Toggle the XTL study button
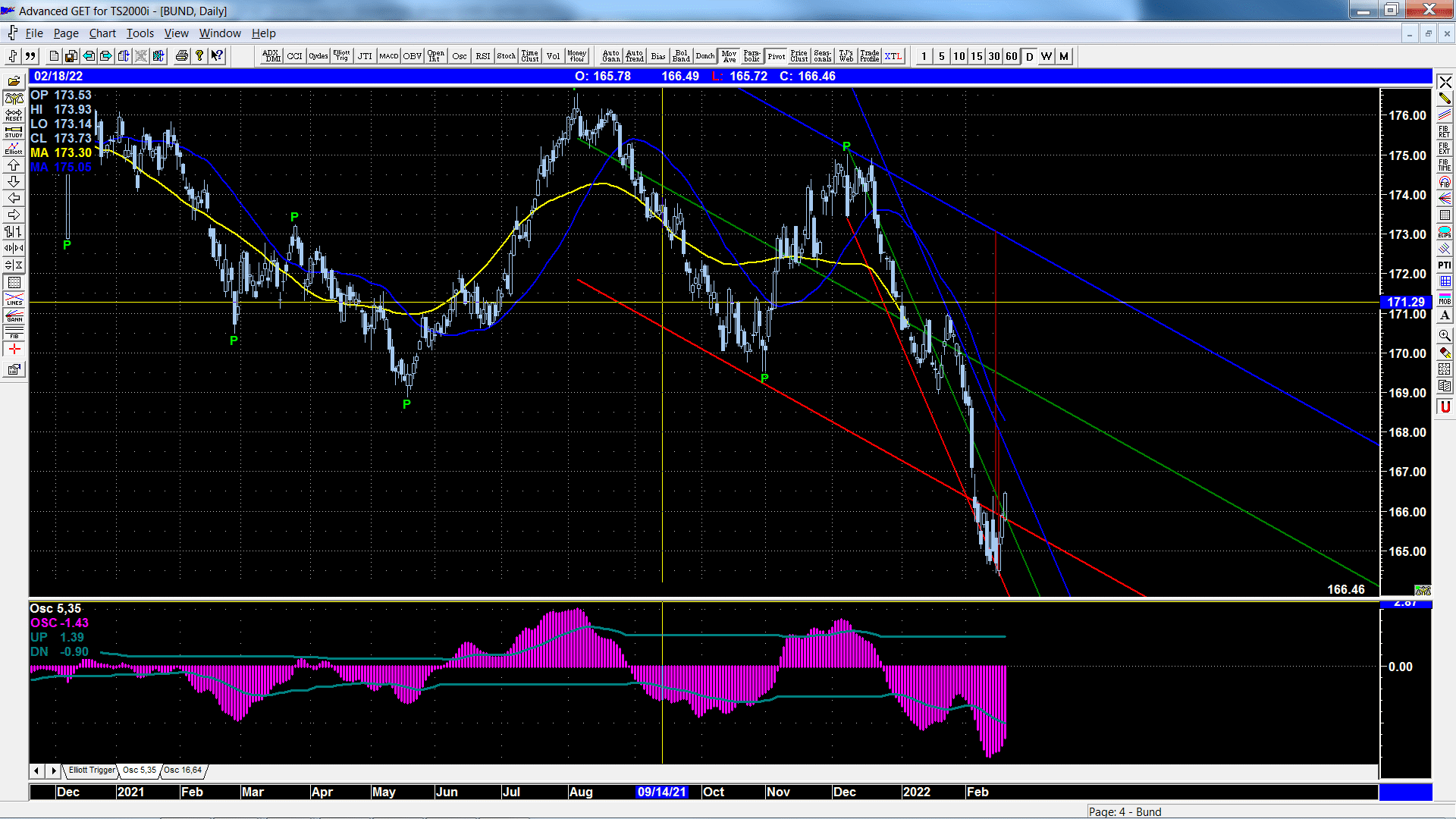This screenshot has width=1456, height=819. click(x=893, y=56)
